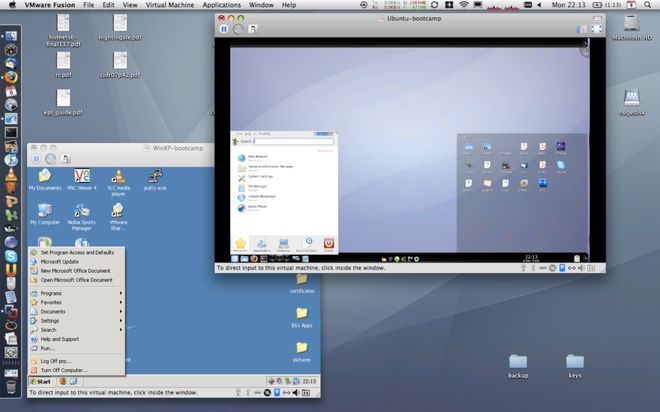Choose New Microsoft Office Document

pyautogui.click(x=77, y=271)
